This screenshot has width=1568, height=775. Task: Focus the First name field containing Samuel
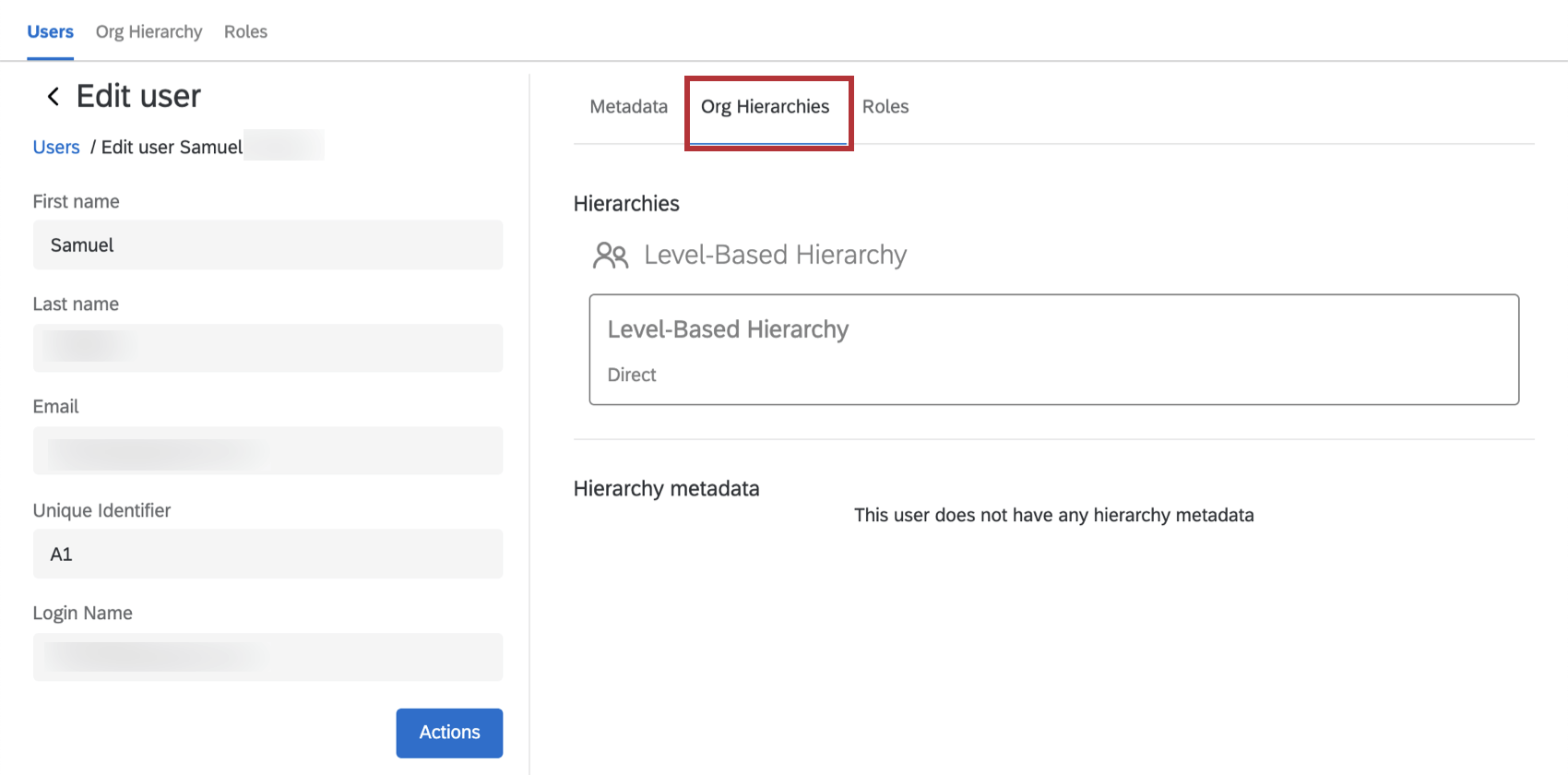267,245
